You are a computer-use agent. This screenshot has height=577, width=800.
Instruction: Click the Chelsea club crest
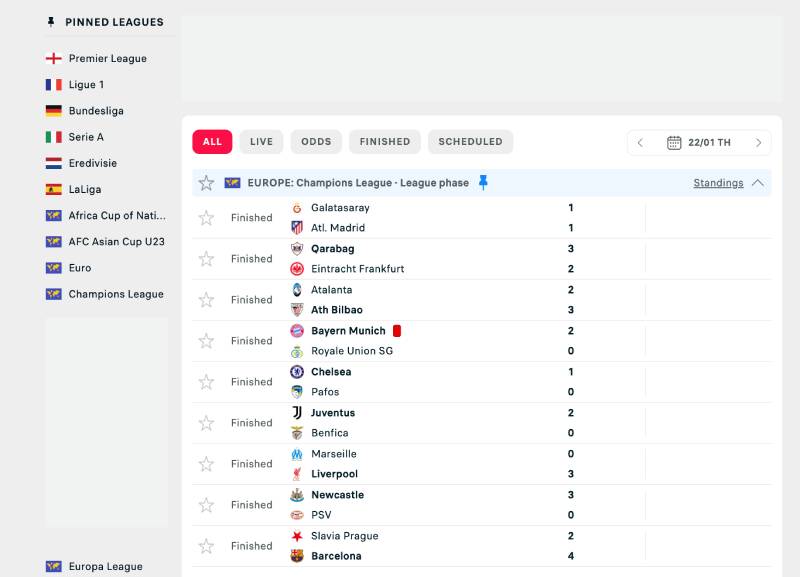297,372
